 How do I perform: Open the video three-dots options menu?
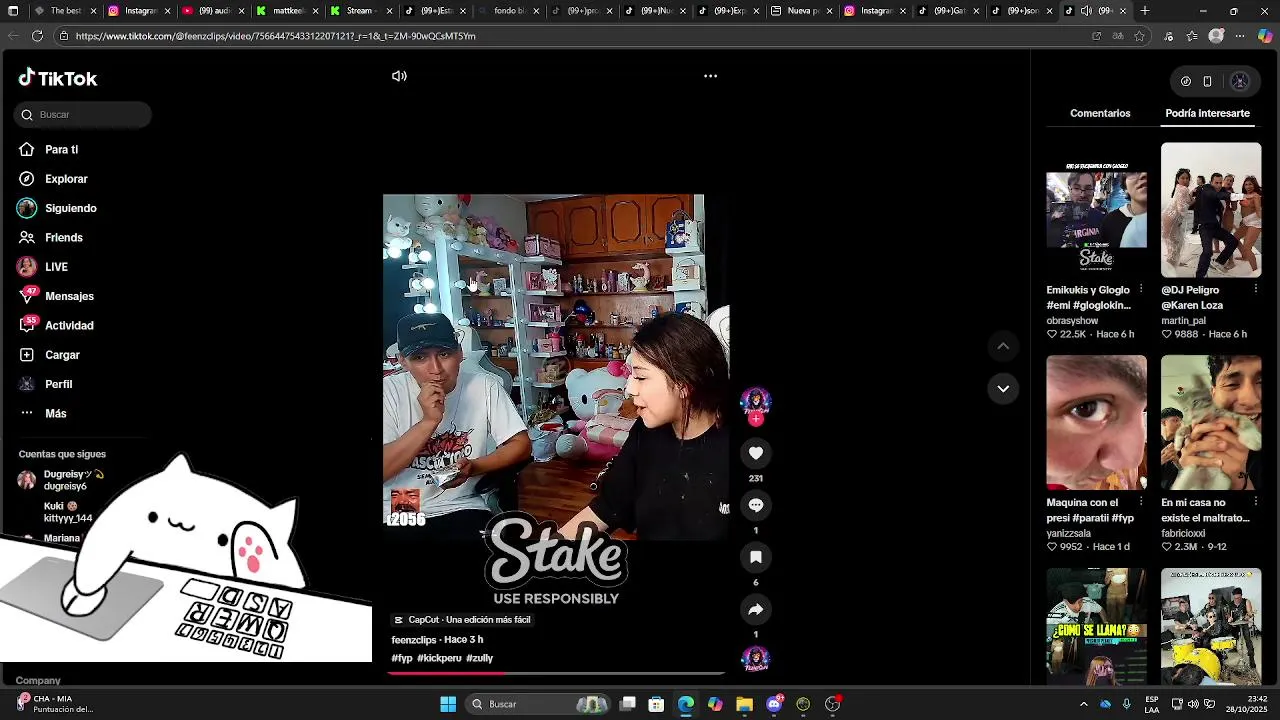710,76
